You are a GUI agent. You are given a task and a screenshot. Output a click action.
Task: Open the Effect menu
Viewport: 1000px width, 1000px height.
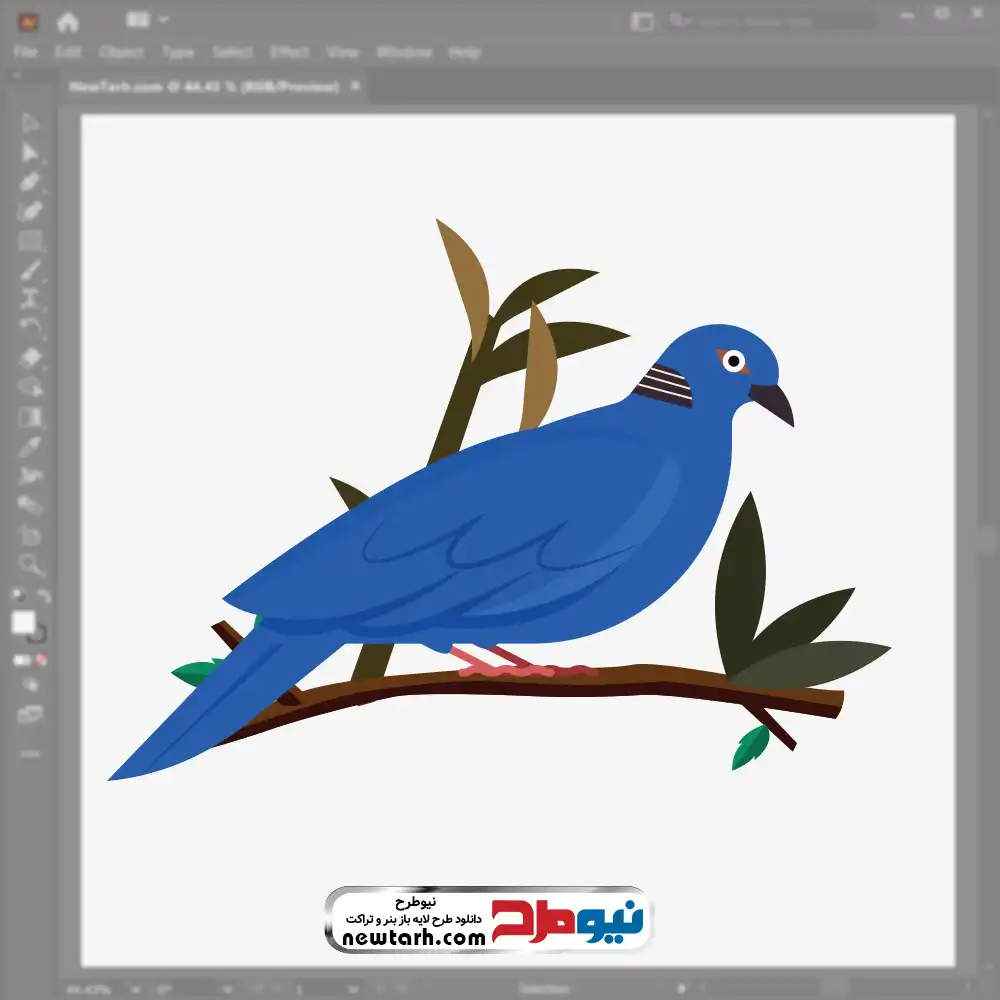pos(289,52)
